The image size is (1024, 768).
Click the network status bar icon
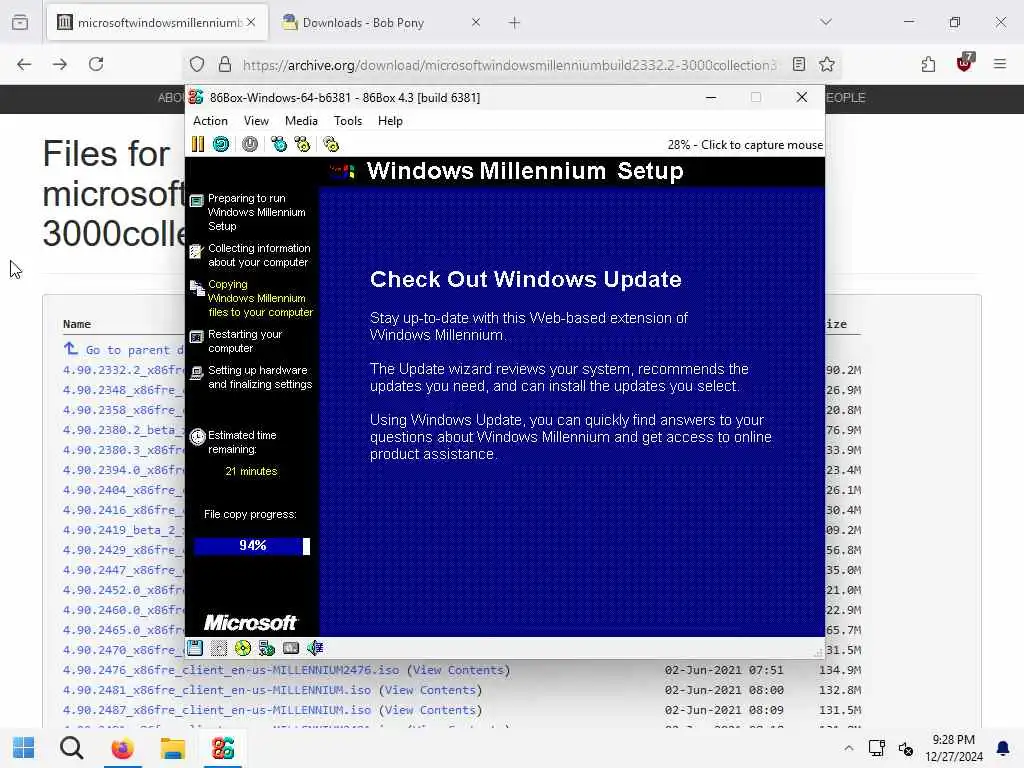[x=266, y=648]
